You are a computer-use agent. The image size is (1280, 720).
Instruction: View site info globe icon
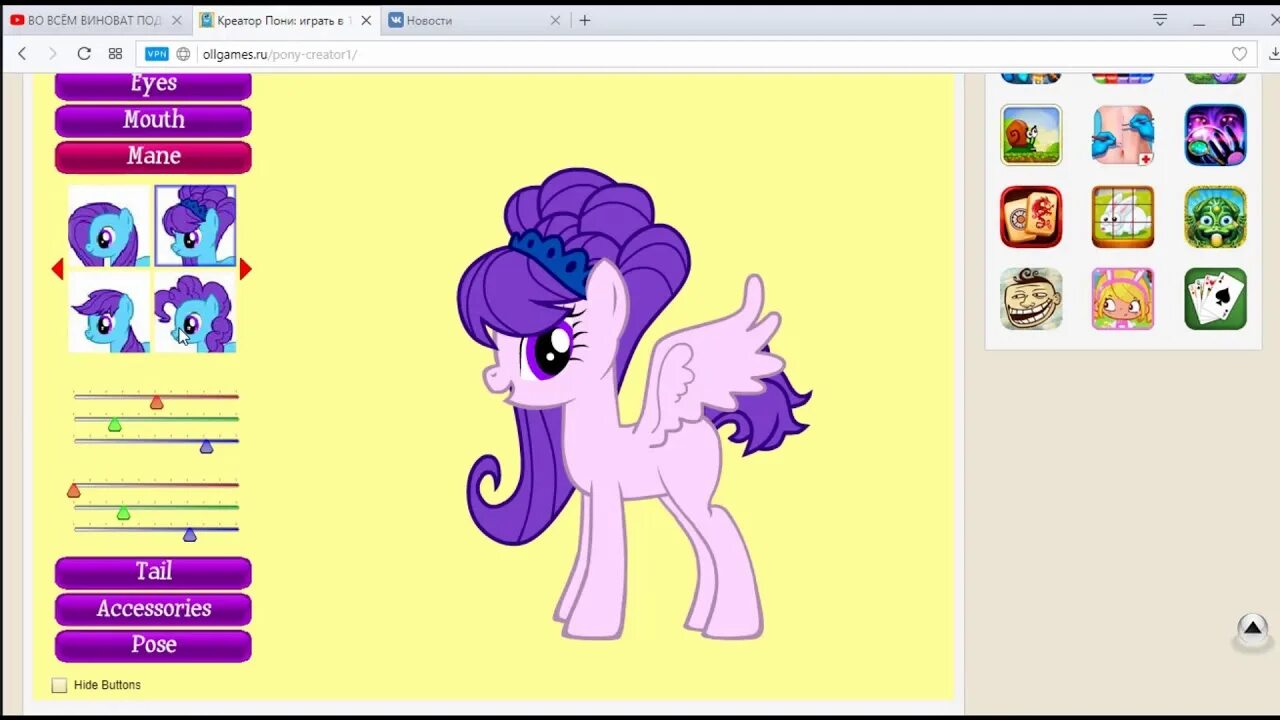[183, 54]
